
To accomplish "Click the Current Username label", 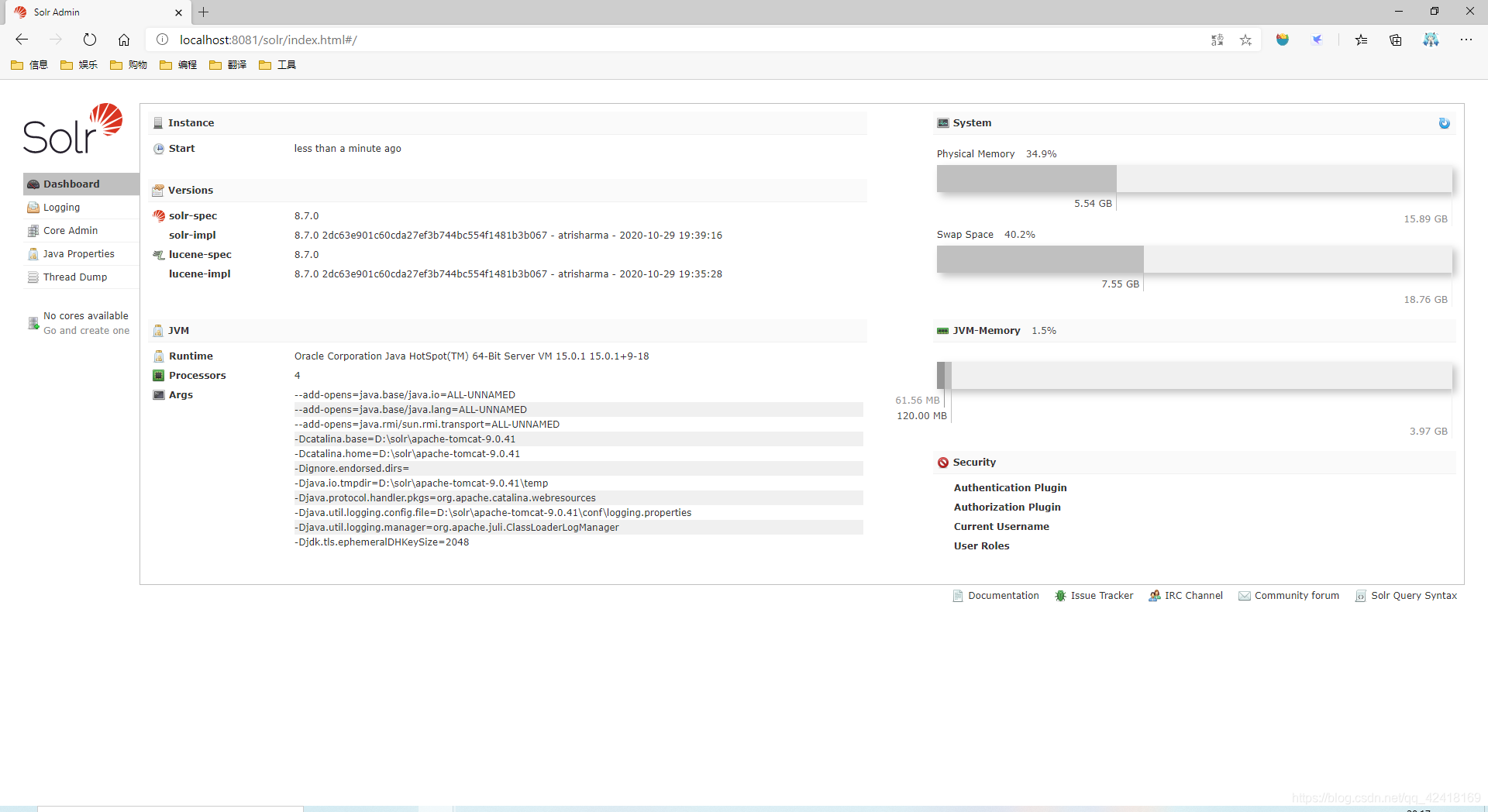I will pyautogui.click(x=1001, y=526).
